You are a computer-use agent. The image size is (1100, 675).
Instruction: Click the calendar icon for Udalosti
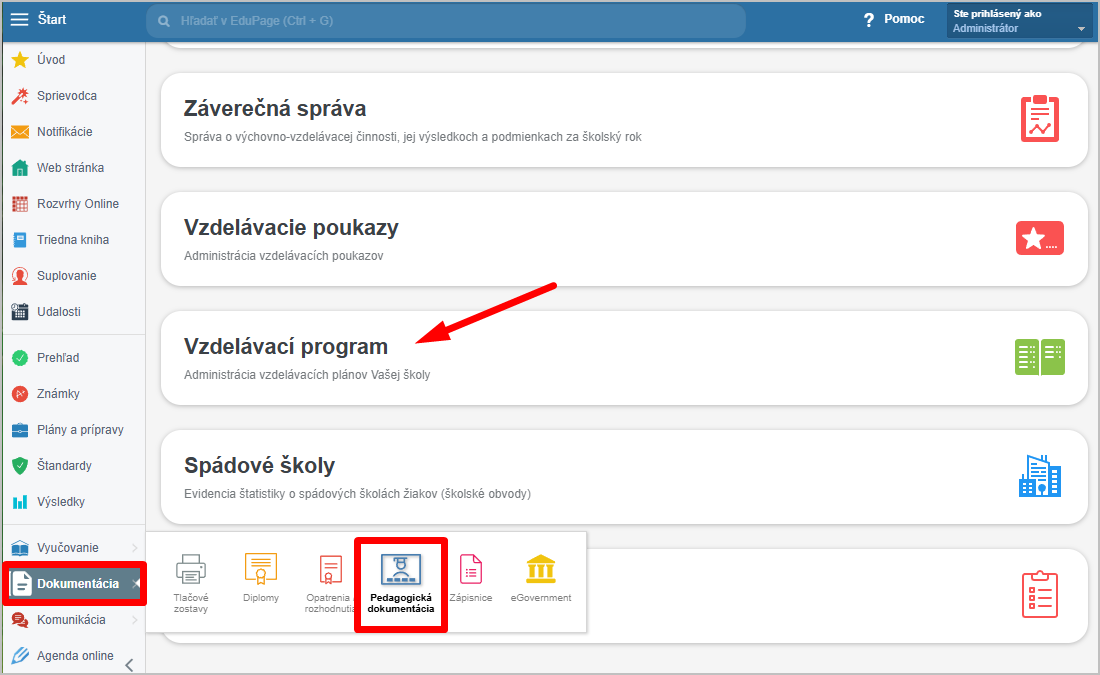[20, 312]
